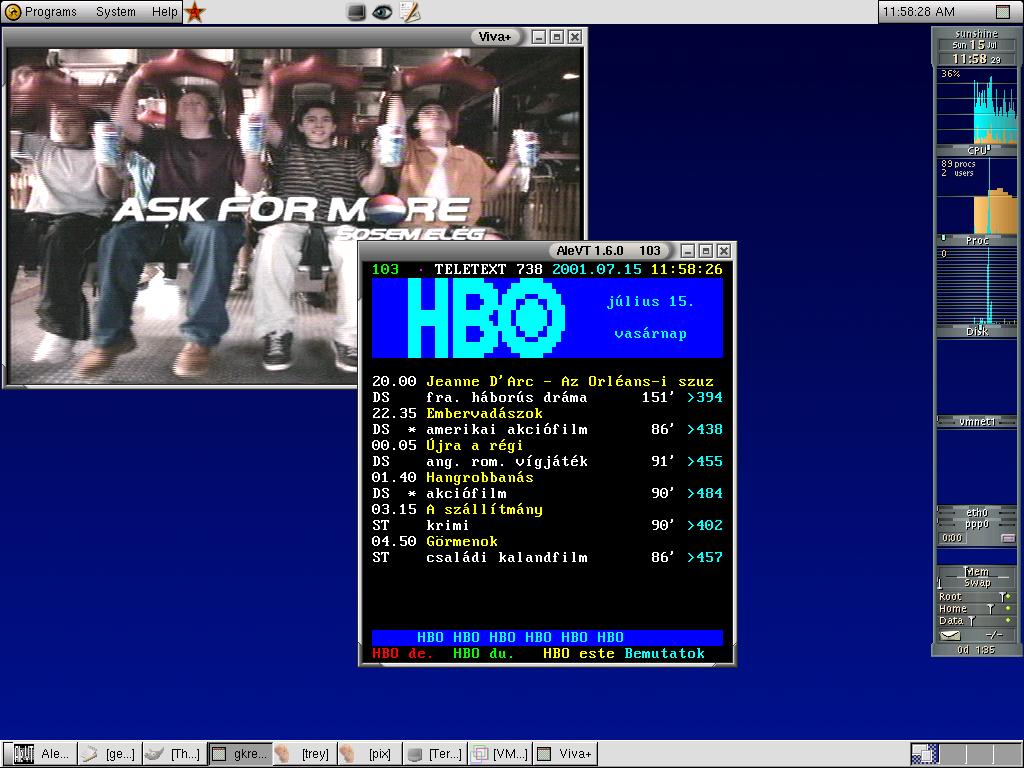Click the red star icon in top panel
The height and width of the screenshot is (768, 1024).
click(195, 12)
